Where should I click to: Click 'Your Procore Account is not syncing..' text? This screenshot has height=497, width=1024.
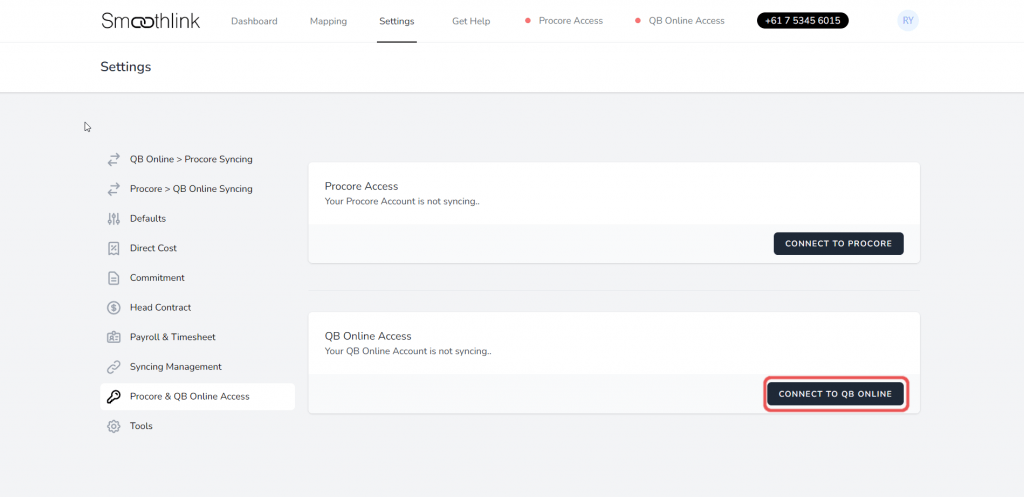(402, 201)
